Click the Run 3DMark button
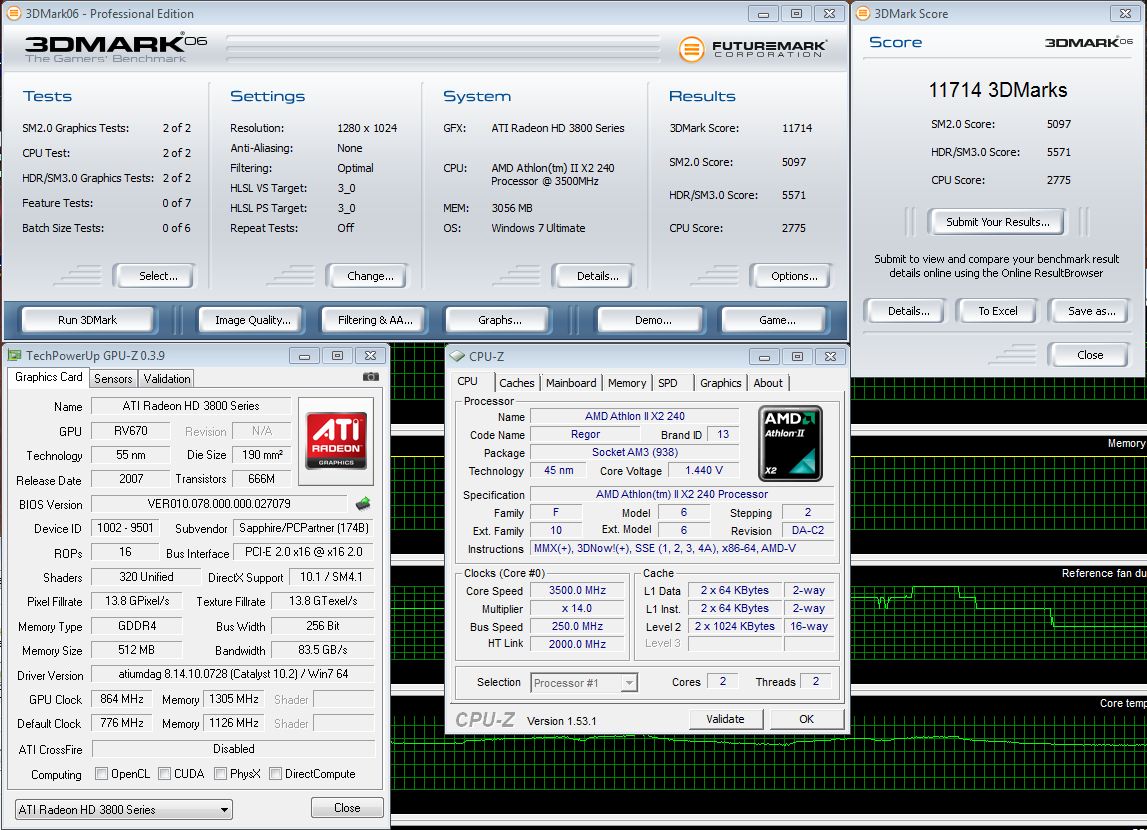1147x830 pixels. 88,320
